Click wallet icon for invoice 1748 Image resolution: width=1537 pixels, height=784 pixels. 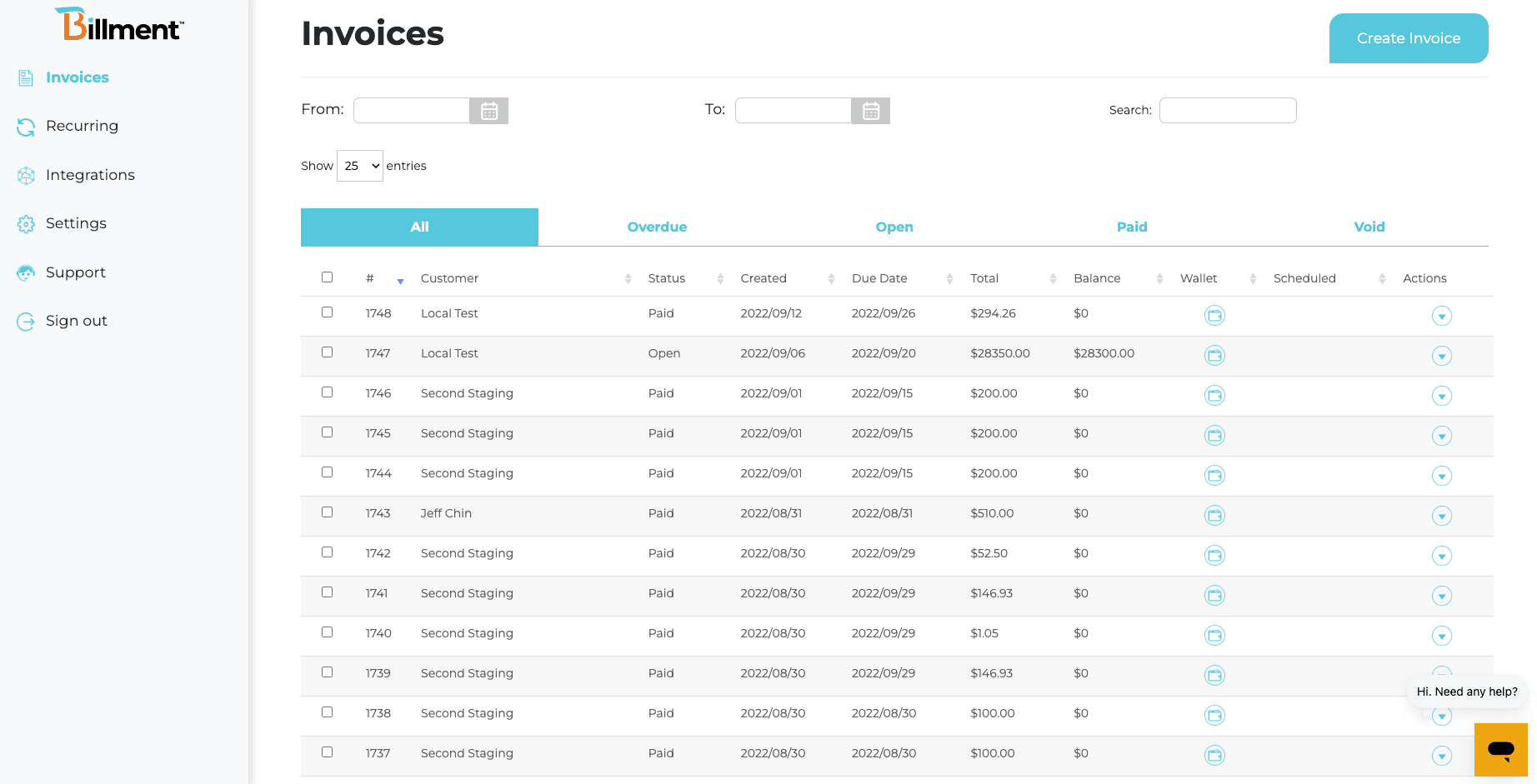(x=1214, y=316)
